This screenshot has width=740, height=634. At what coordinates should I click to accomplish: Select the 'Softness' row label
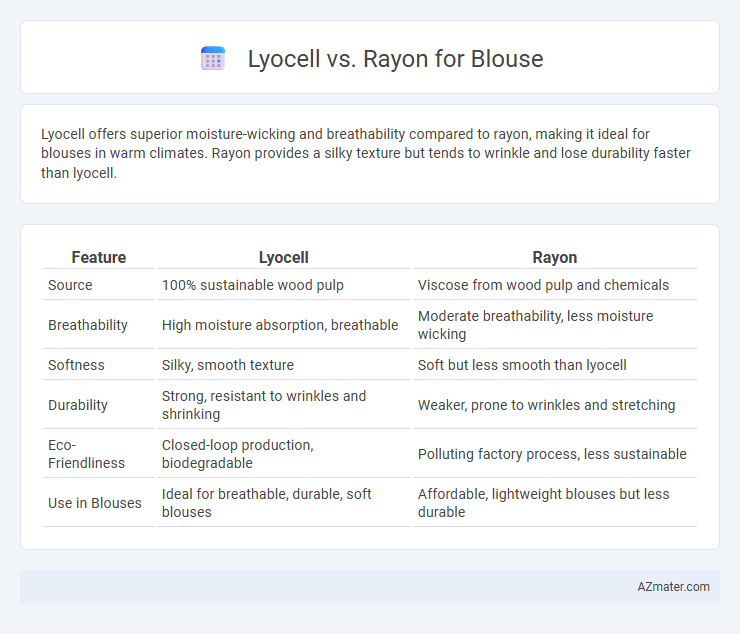[76, 364]
